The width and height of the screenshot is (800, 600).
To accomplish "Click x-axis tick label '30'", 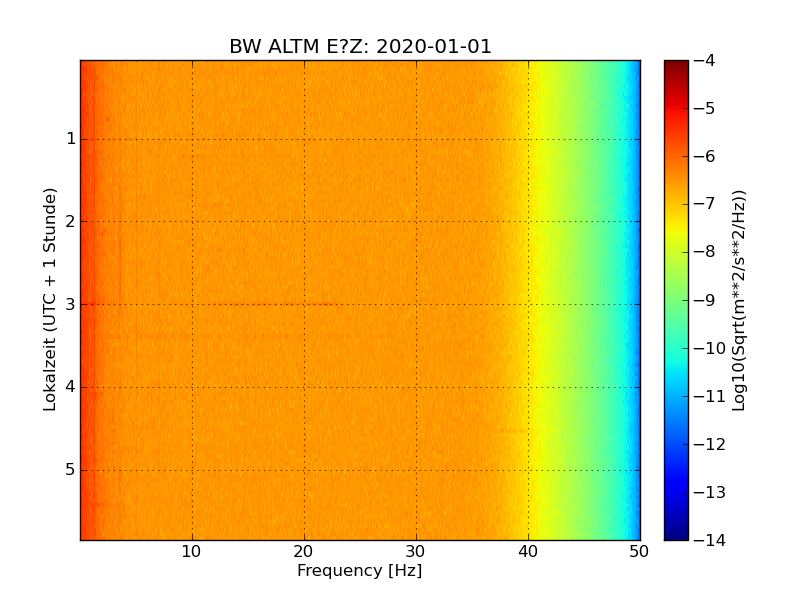I will (415, 552).
